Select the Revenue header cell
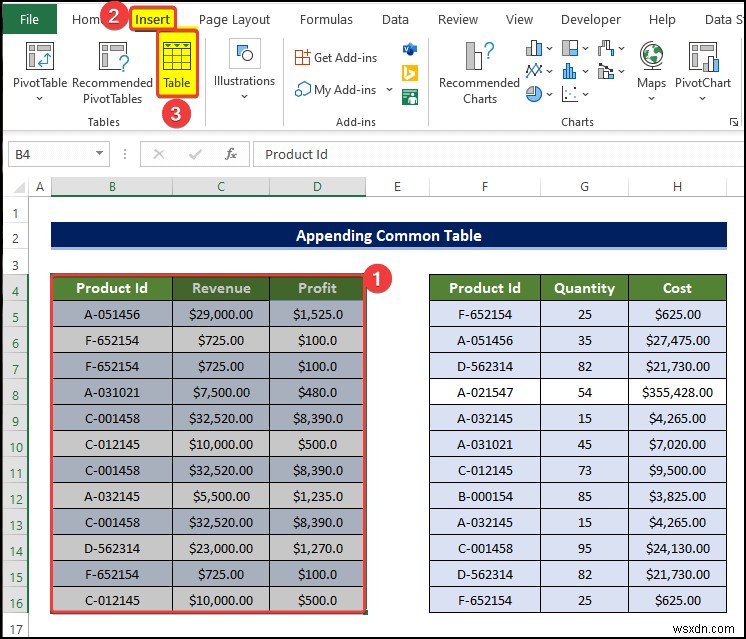This screenshot has height=639, width=746. [x=221, y=288]
